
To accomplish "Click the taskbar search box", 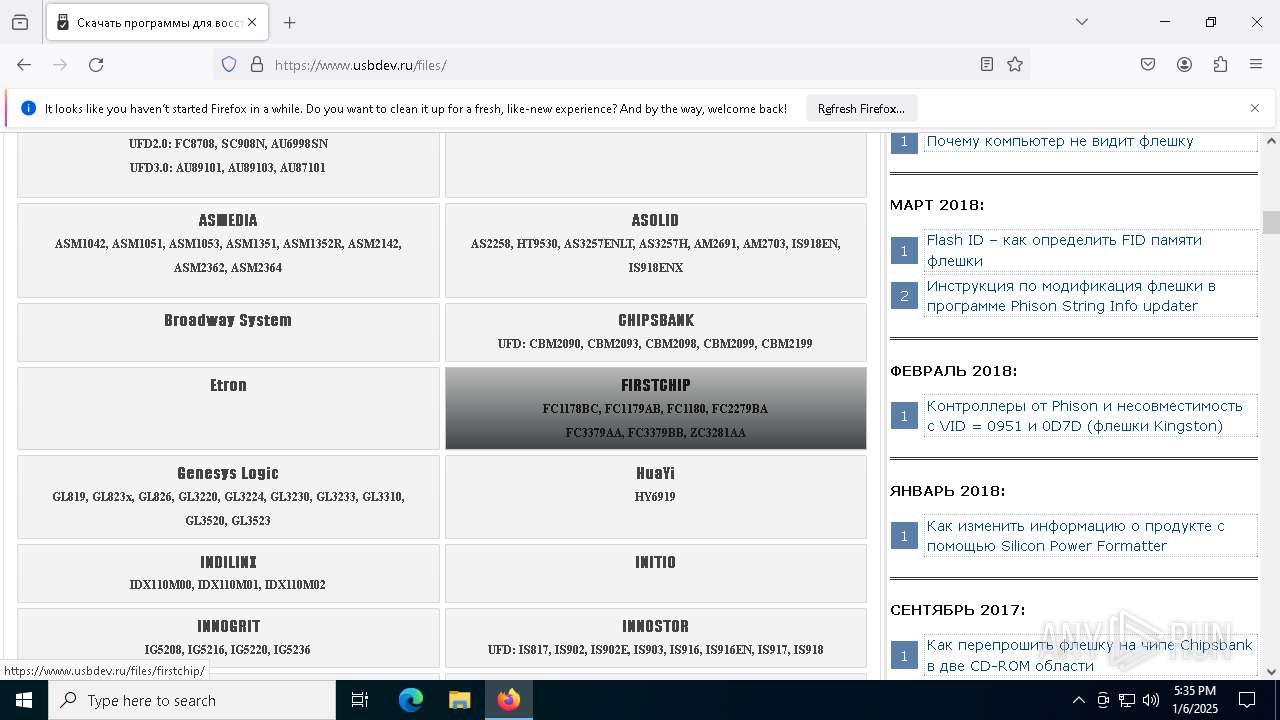I will pyautogui.click(x=192, y=700).
